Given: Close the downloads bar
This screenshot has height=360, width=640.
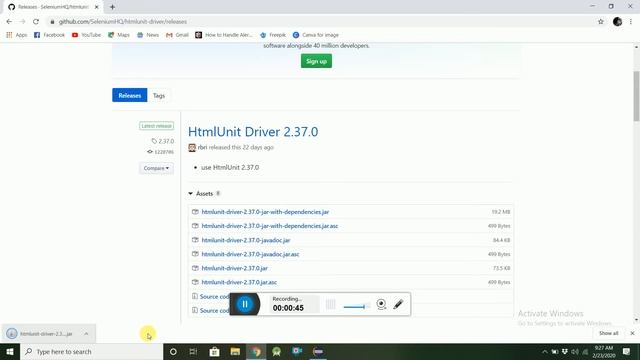Looking at the screenshot, I should (632, 333).
